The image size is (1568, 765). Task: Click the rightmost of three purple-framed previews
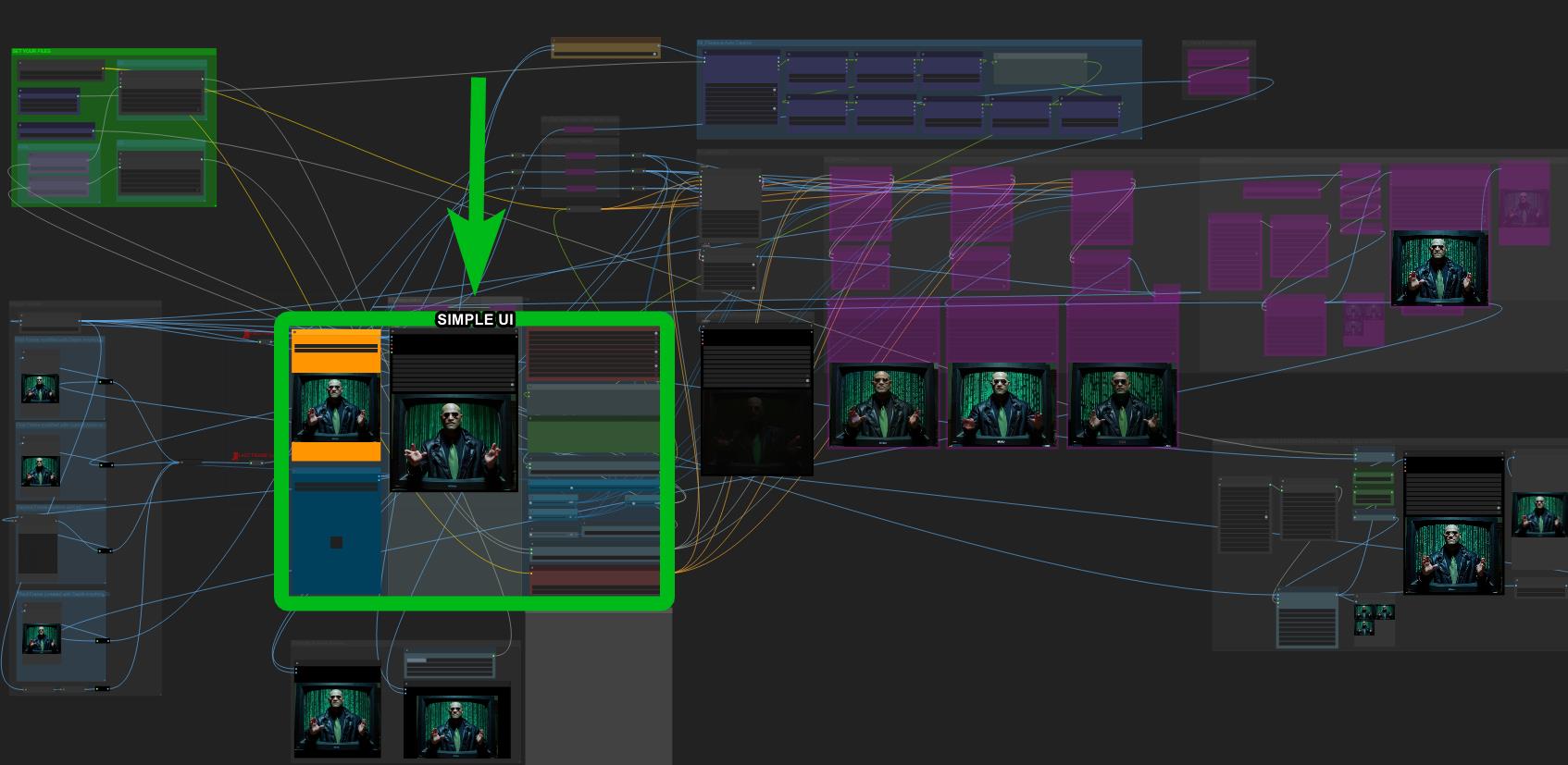pyautogui.click(x=1123, y=404)
